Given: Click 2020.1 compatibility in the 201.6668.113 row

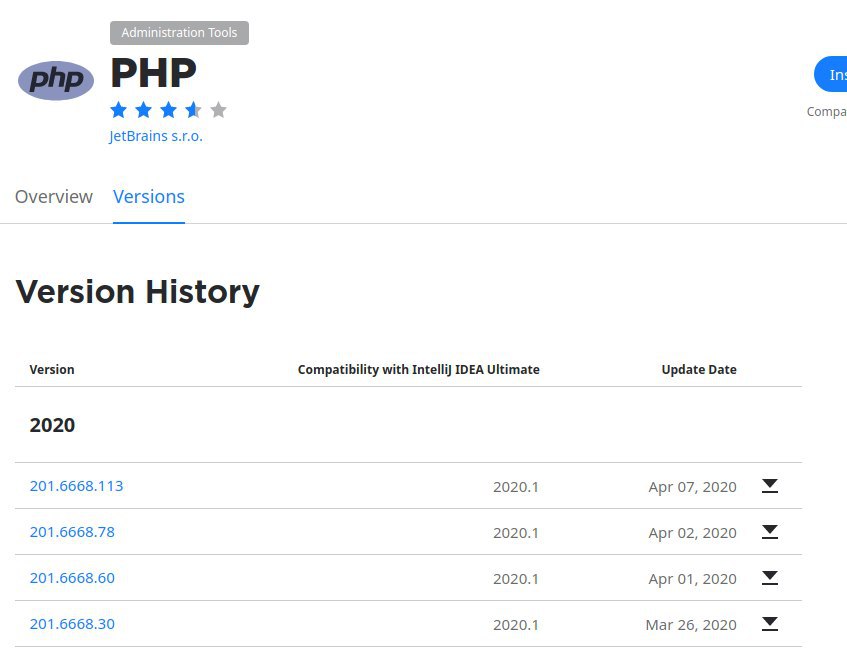Looking at the screenshot, I should [516, 487].
